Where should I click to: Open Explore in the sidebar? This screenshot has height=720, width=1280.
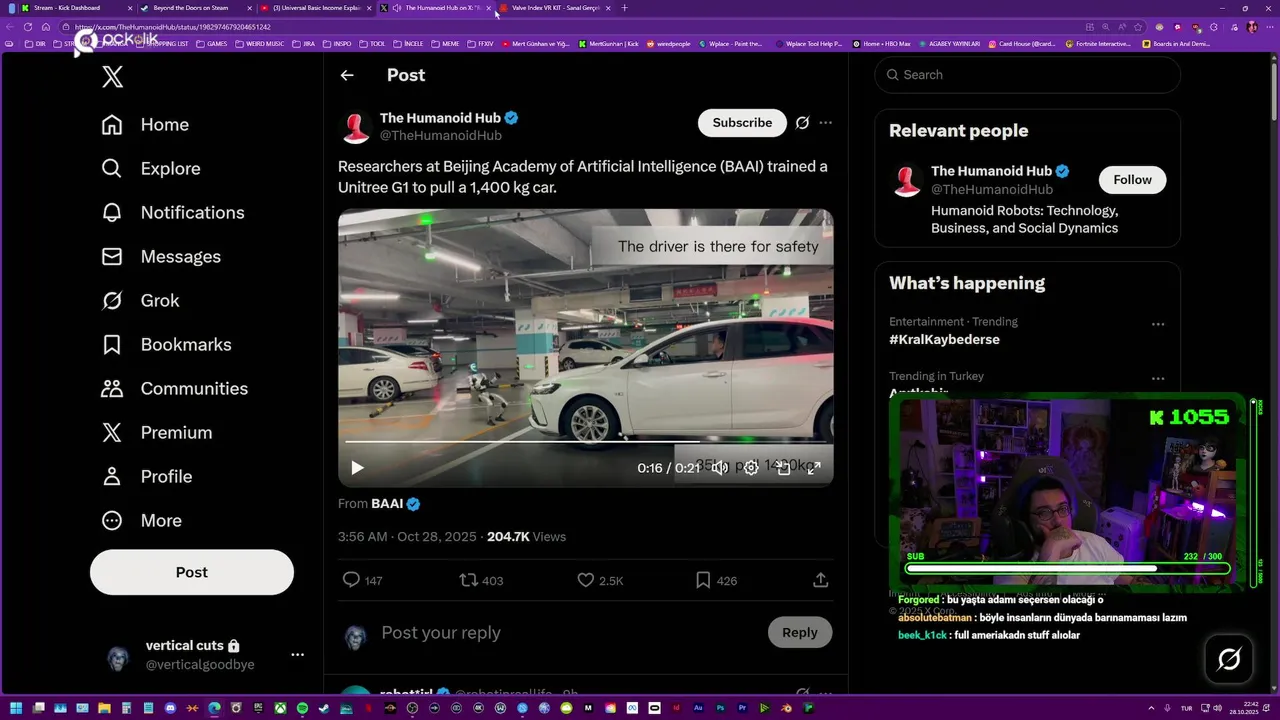coord(151,168)
